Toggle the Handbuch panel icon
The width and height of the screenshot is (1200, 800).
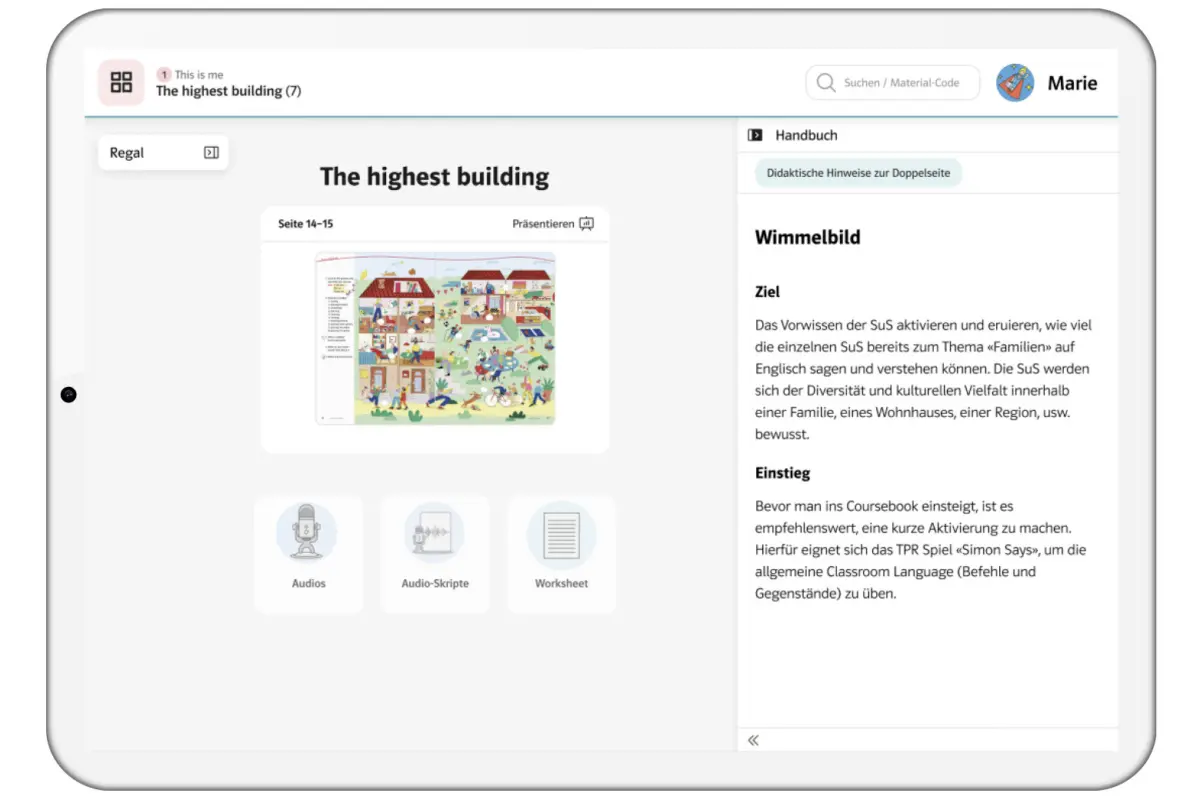pos(755,135)
